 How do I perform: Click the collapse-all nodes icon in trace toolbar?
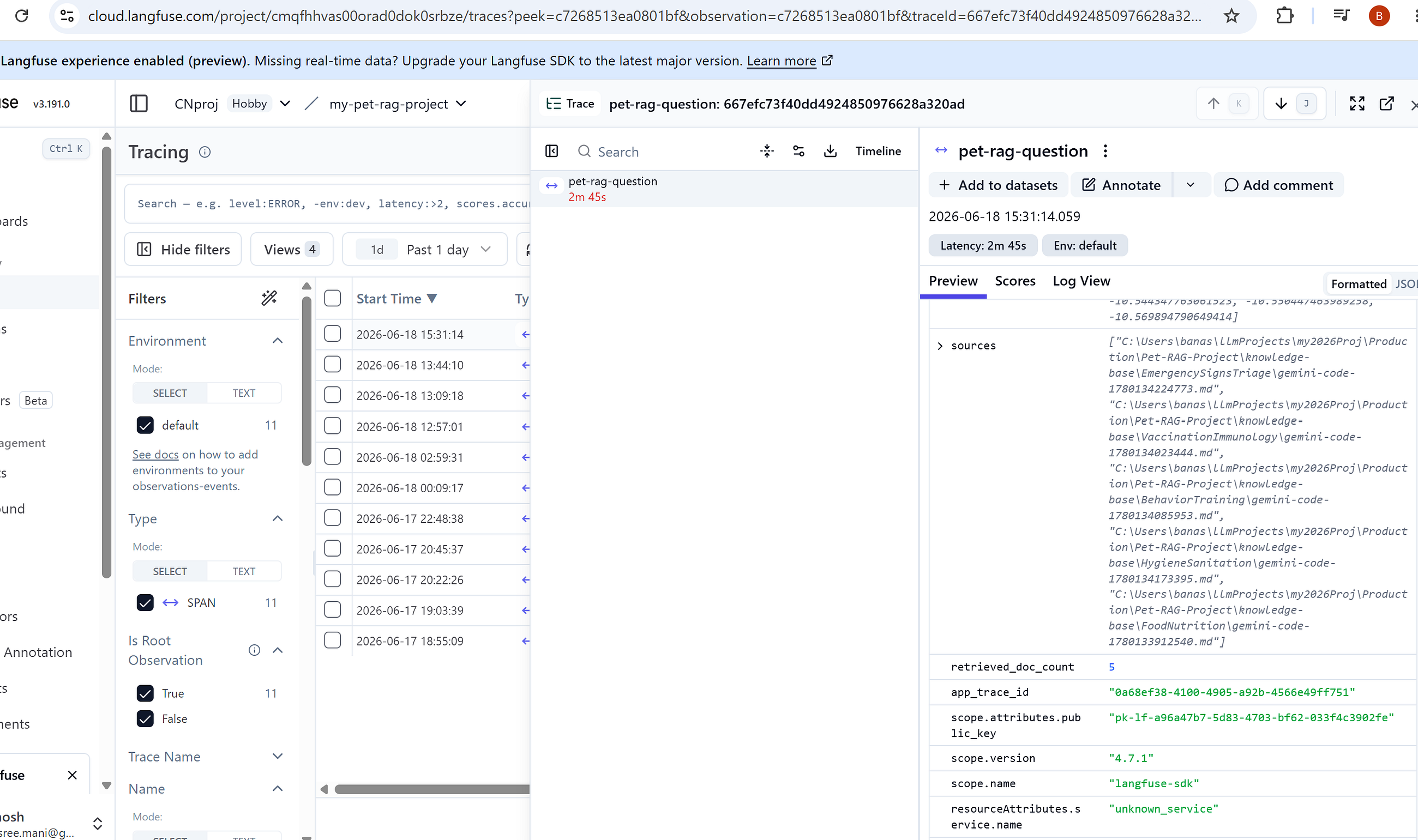pyautogui.click(x=767, y=151)
